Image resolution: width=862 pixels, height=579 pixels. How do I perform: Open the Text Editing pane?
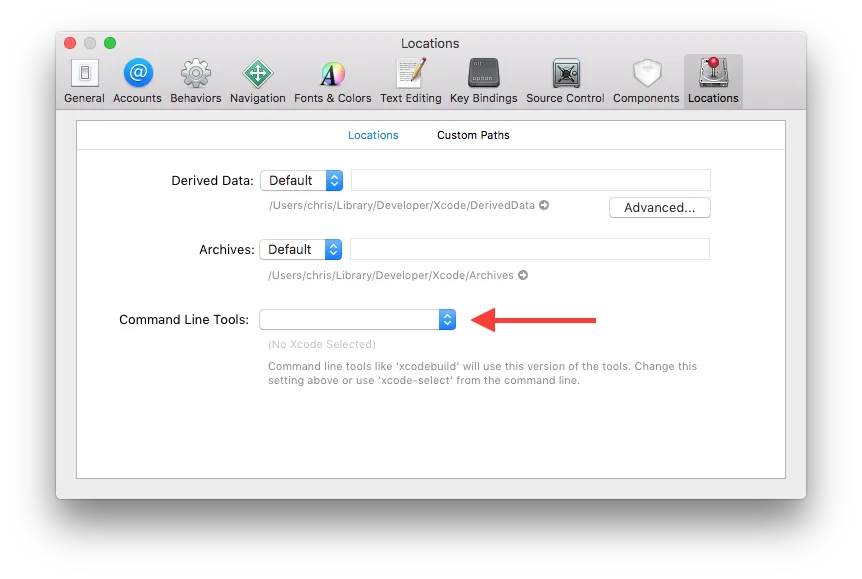point(411,81)
